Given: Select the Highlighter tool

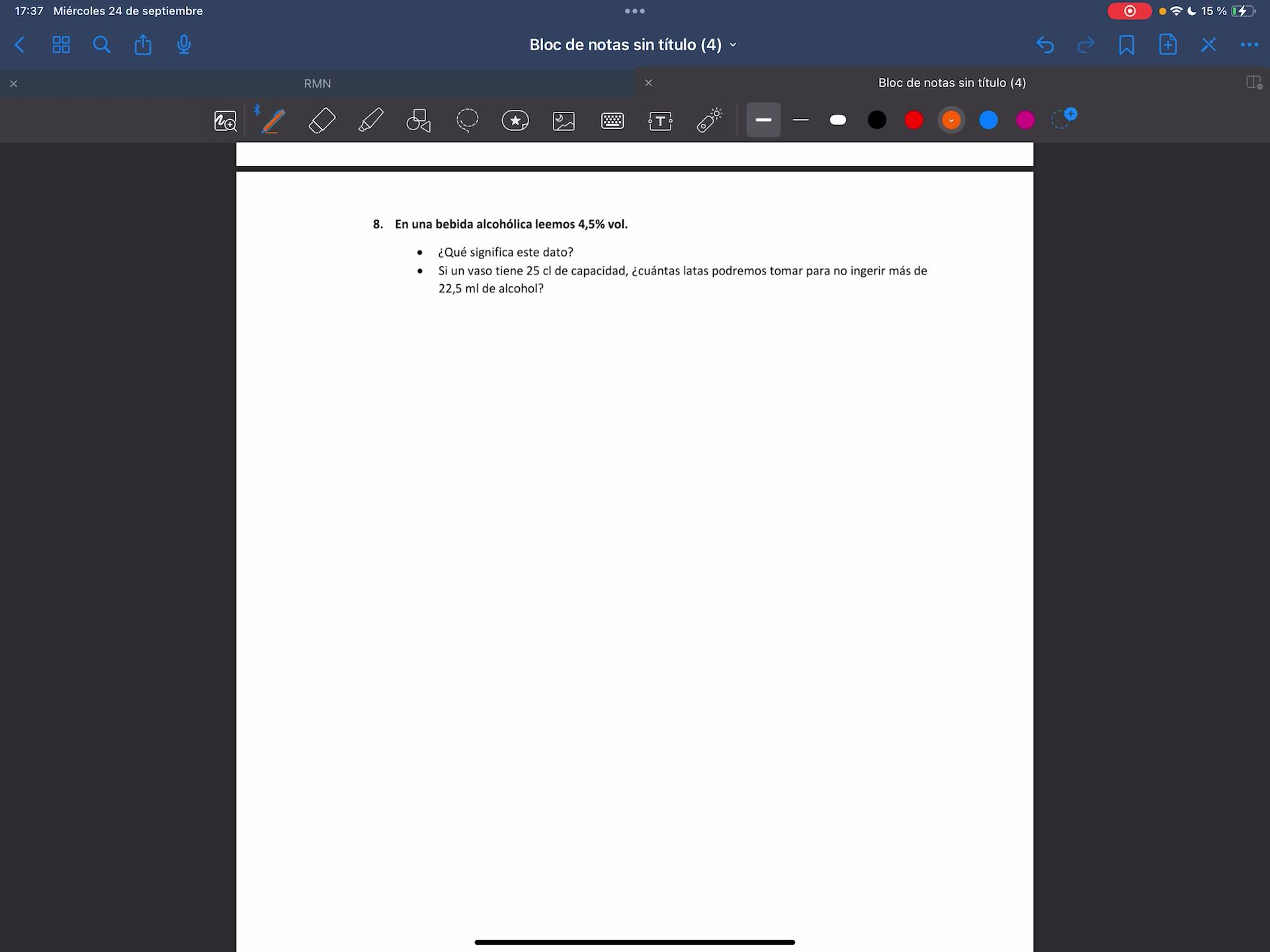Looking at the screenshot, I should [x=370, y=120].
